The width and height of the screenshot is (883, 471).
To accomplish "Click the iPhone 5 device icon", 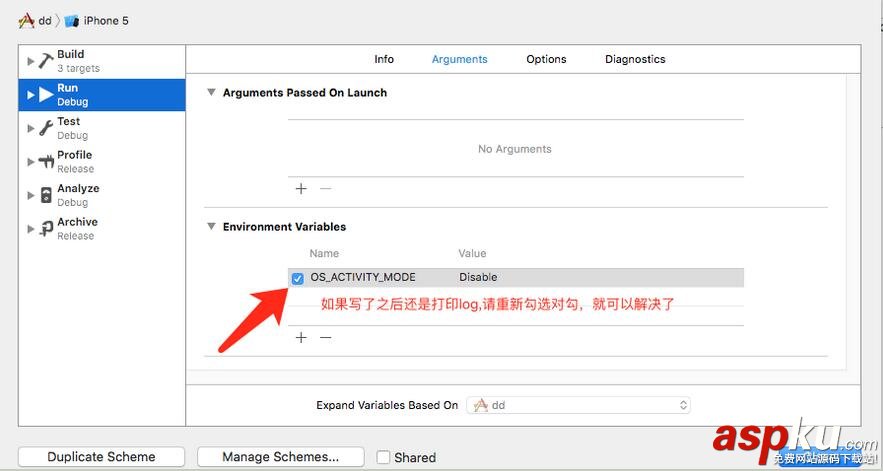I will [72, 21].
